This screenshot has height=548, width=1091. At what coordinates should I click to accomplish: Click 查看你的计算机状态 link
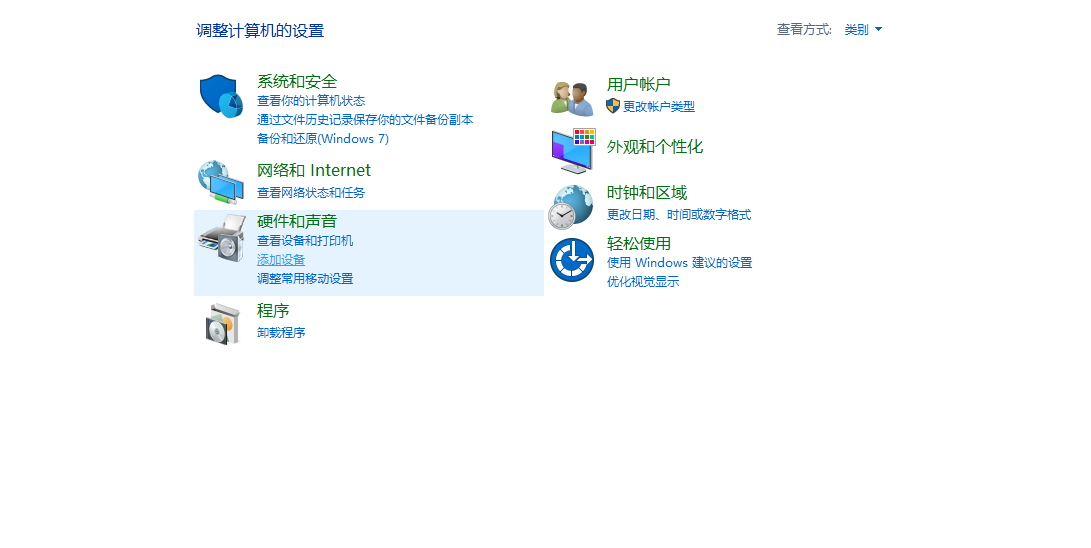(x=311, y=101)
